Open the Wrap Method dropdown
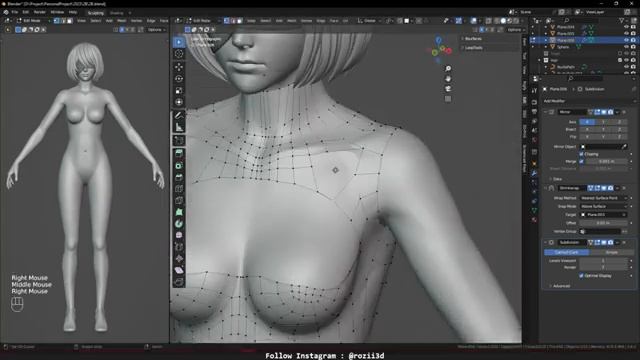The height and width of the screenshot is (360, 640). (604, 198)
